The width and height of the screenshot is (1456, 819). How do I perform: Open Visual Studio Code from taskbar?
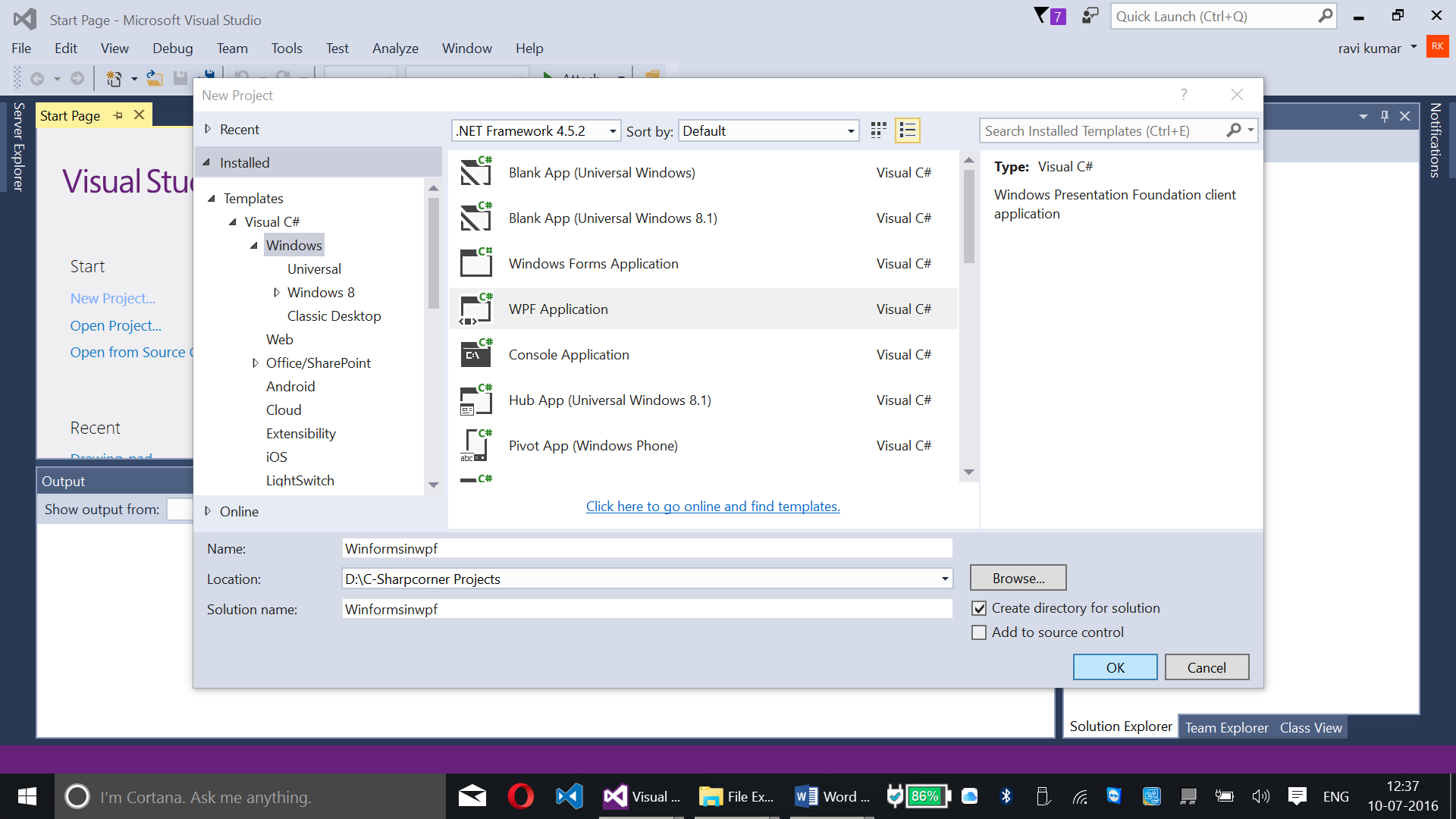pyautogui.click(x=569, y=796)
